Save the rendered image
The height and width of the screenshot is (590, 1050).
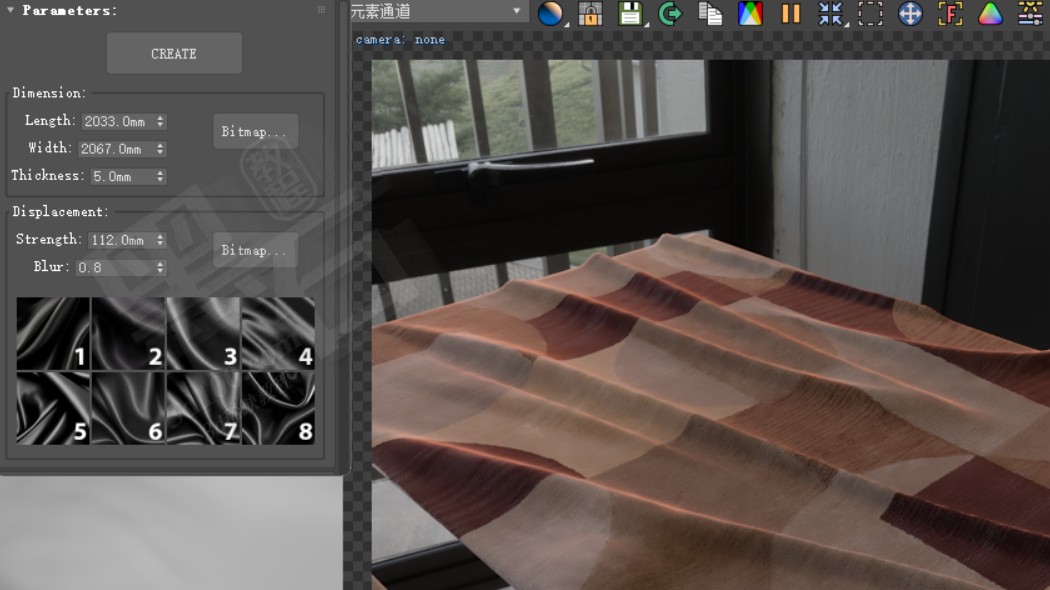point(633,15)
